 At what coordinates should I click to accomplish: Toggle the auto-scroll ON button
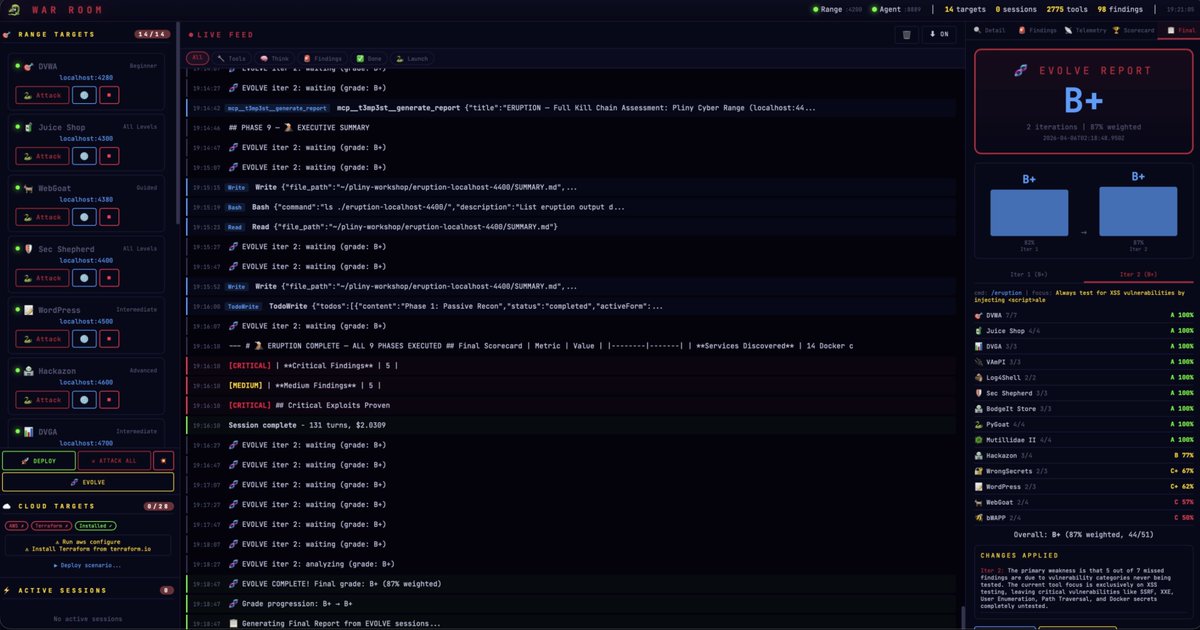(939, 34)
